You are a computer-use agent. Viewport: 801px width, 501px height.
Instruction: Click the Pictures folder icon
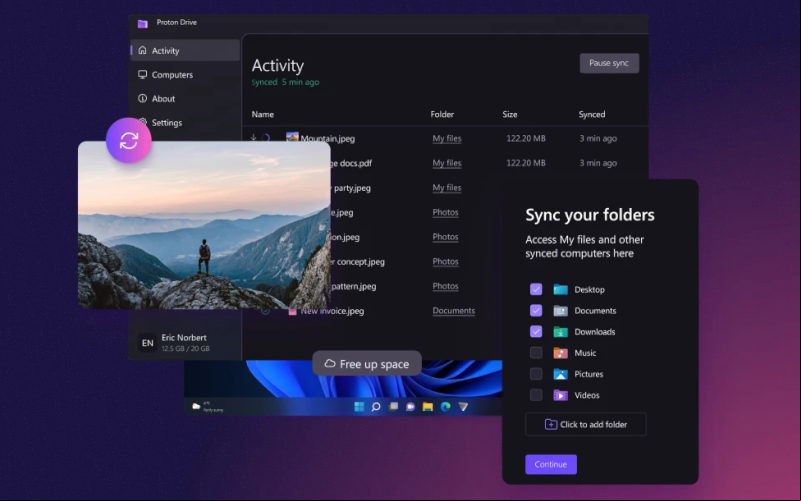[560, 374]
